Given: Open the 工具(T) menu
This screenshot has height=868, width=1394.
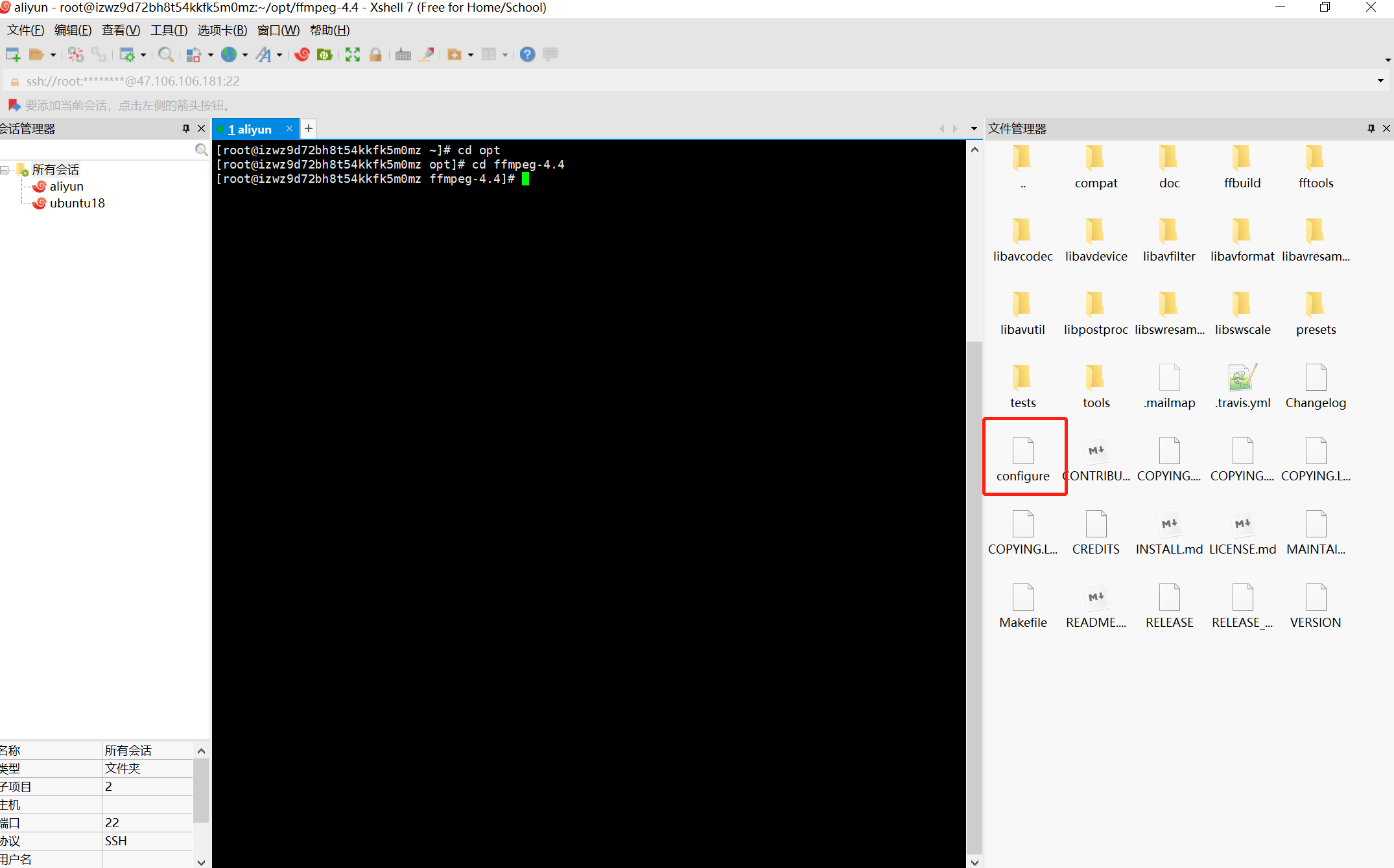Looking at the screenshot, I should tap(169, 30).
